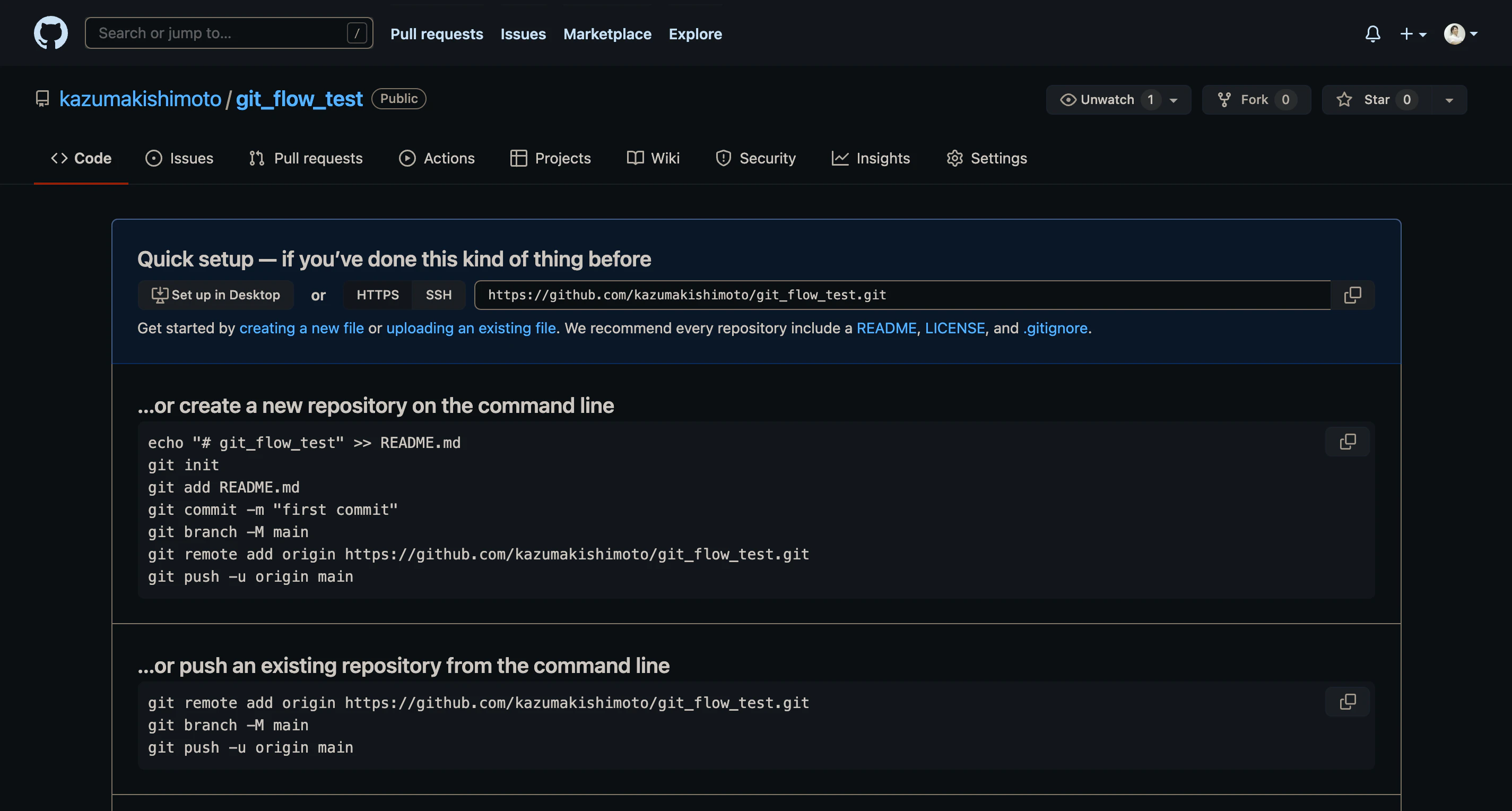Open the repository Pull requests tab
The height and width of the screenshot is (811, 1512).
[306, 158]
